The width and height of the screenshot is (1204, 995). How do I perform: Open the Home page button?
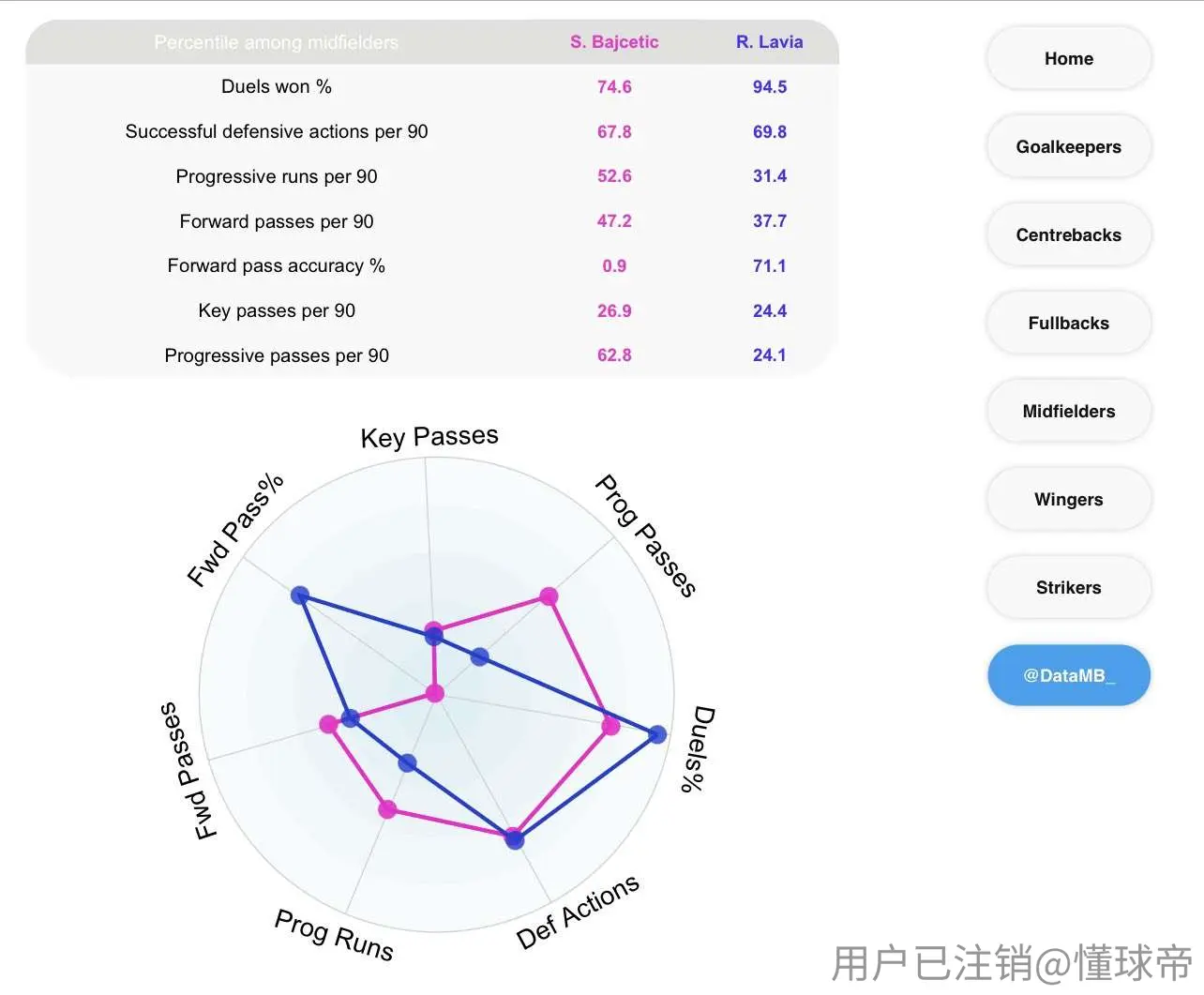click(1068, 58)
